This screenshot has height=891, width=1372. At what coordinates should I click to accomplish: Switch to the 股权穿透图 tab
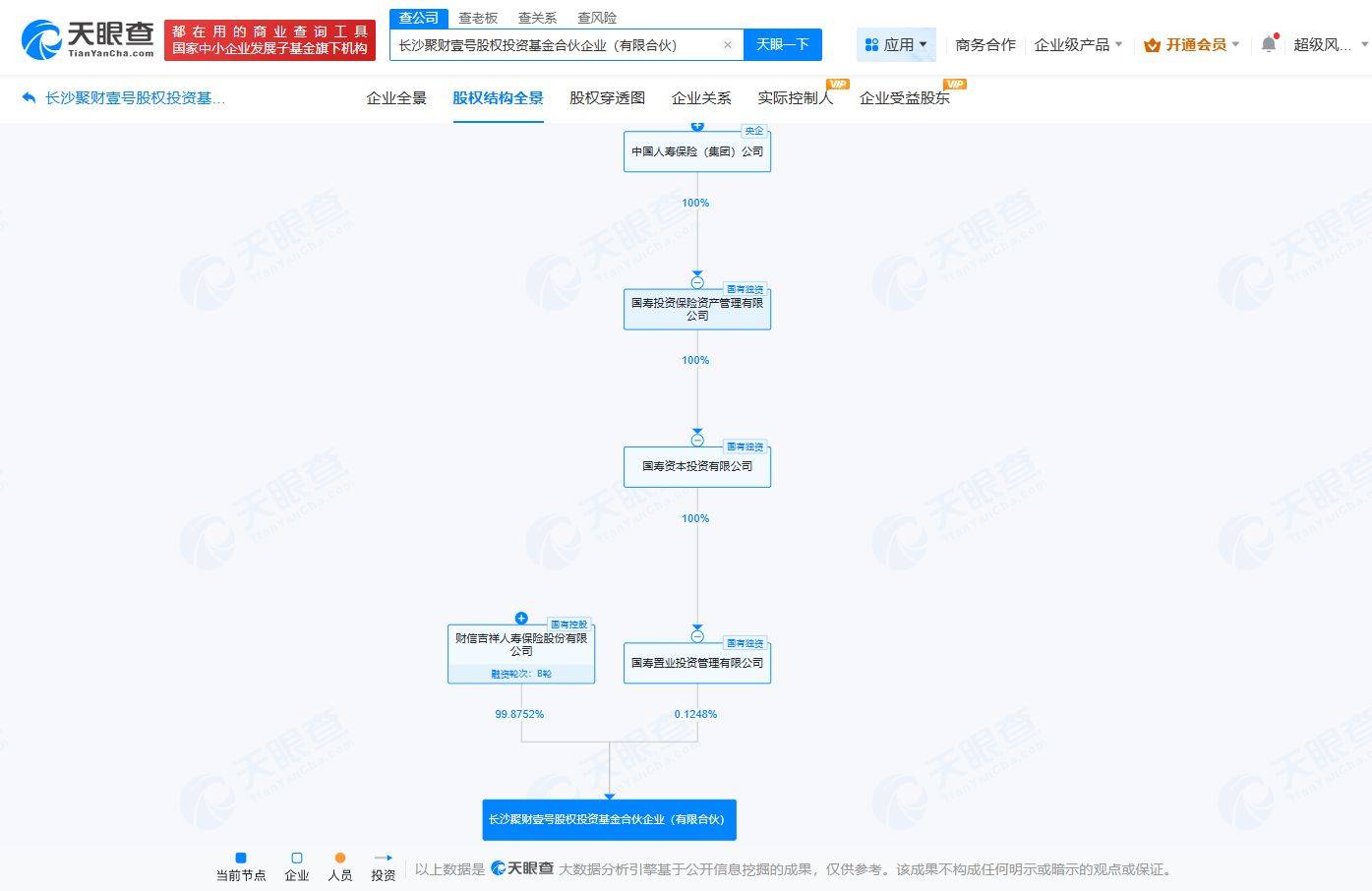(x=607, y=98)
